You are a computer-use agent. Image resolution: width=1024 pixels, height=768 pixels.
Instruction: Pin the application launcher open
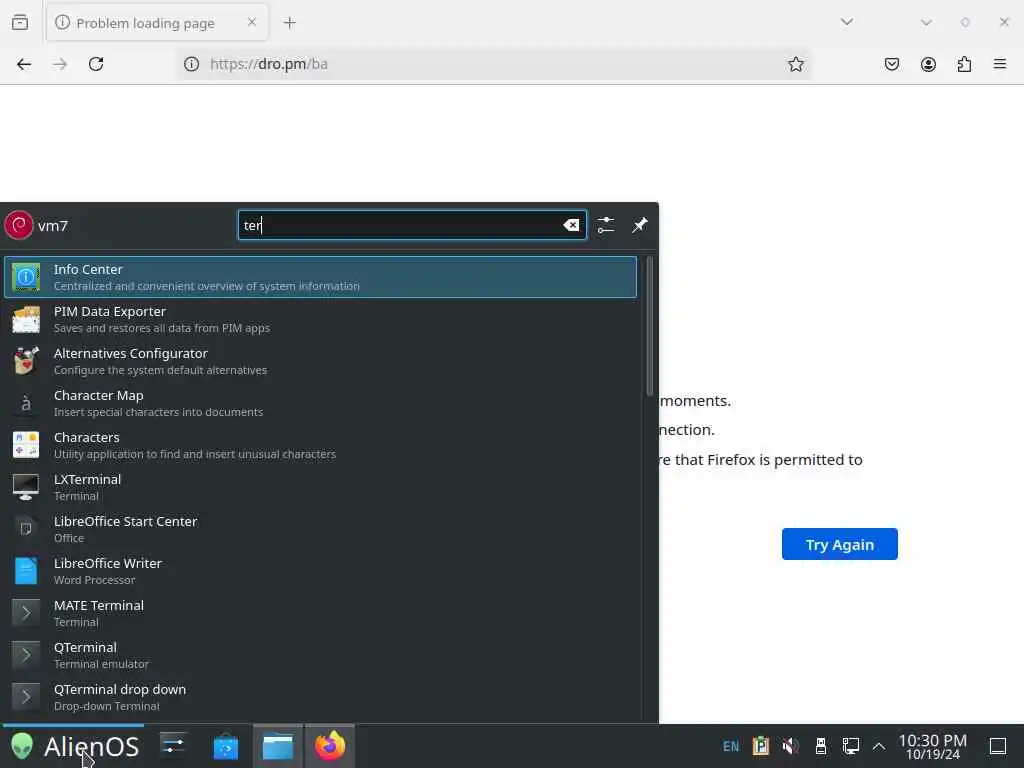coord(639,225)
